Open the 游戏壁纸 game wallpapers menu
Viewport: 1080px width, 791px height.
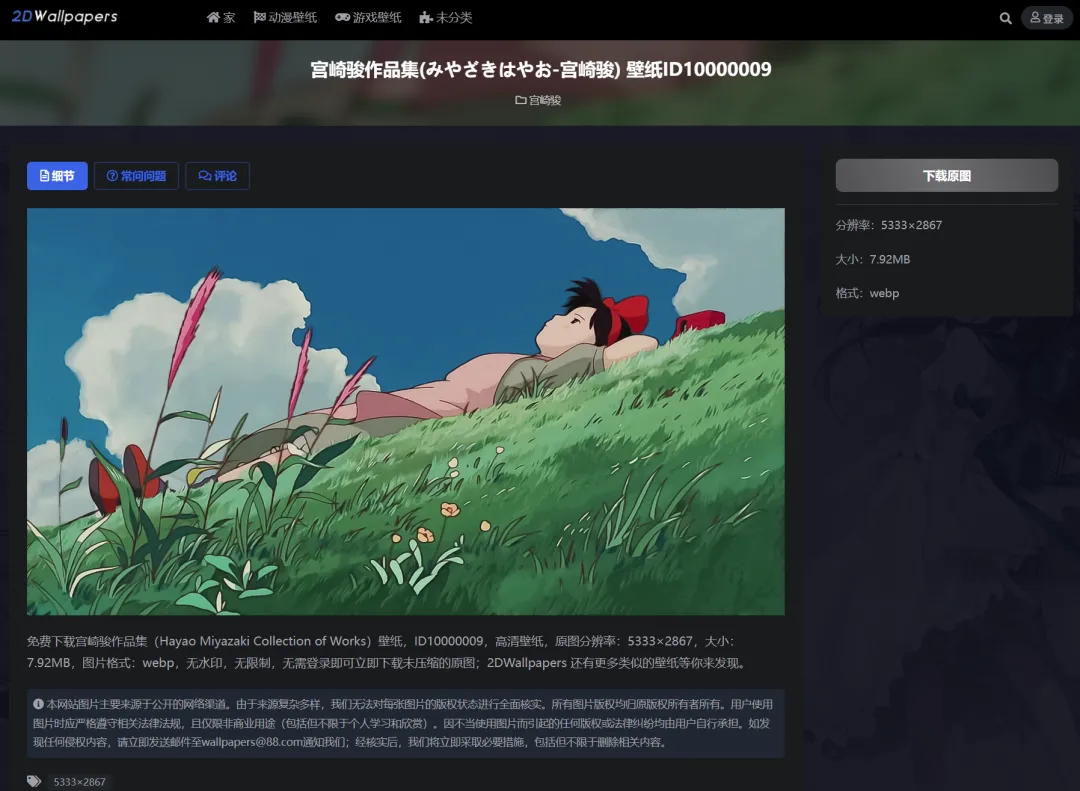tap(368, 17)
